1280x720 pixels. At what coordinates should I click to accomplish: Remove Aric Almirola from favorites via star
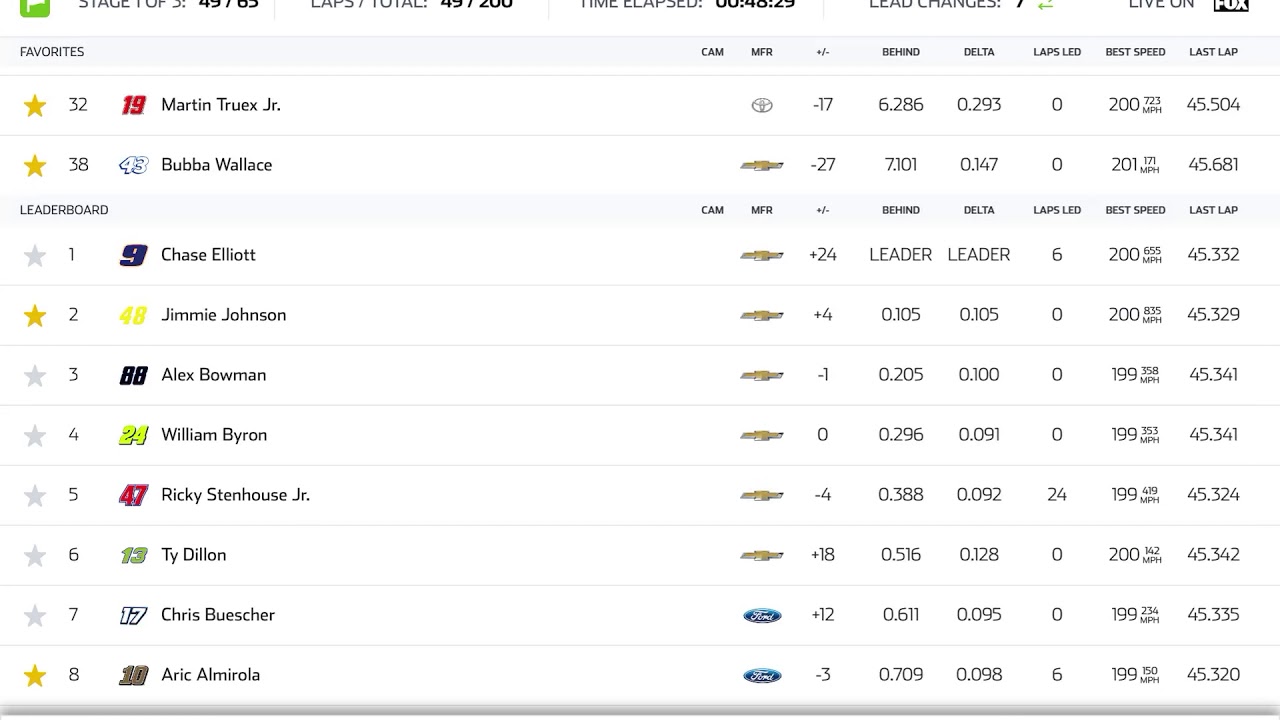point(35,676)
